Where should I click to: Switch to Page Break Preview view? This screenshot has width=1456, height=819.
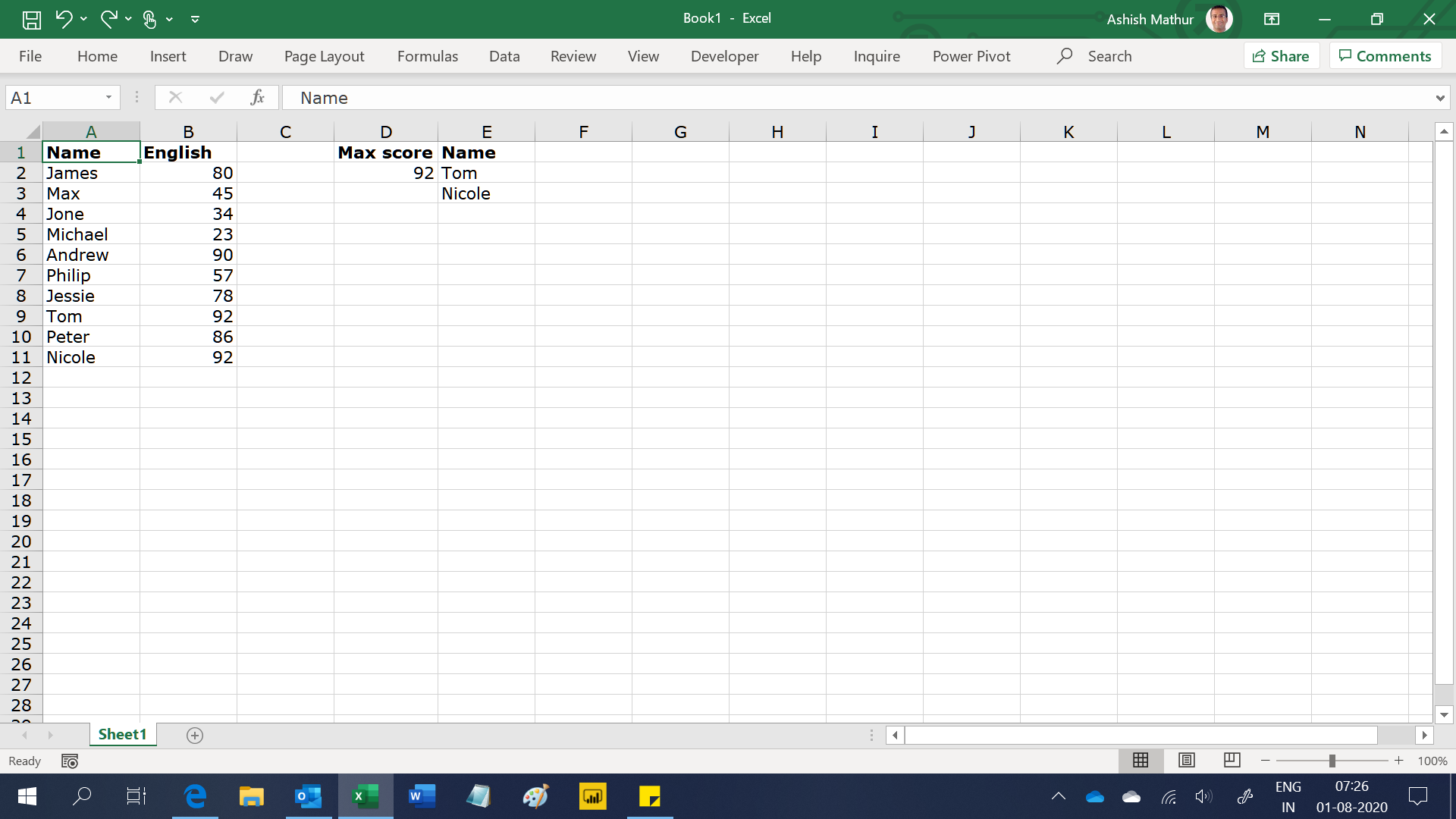click(1232, 760)
